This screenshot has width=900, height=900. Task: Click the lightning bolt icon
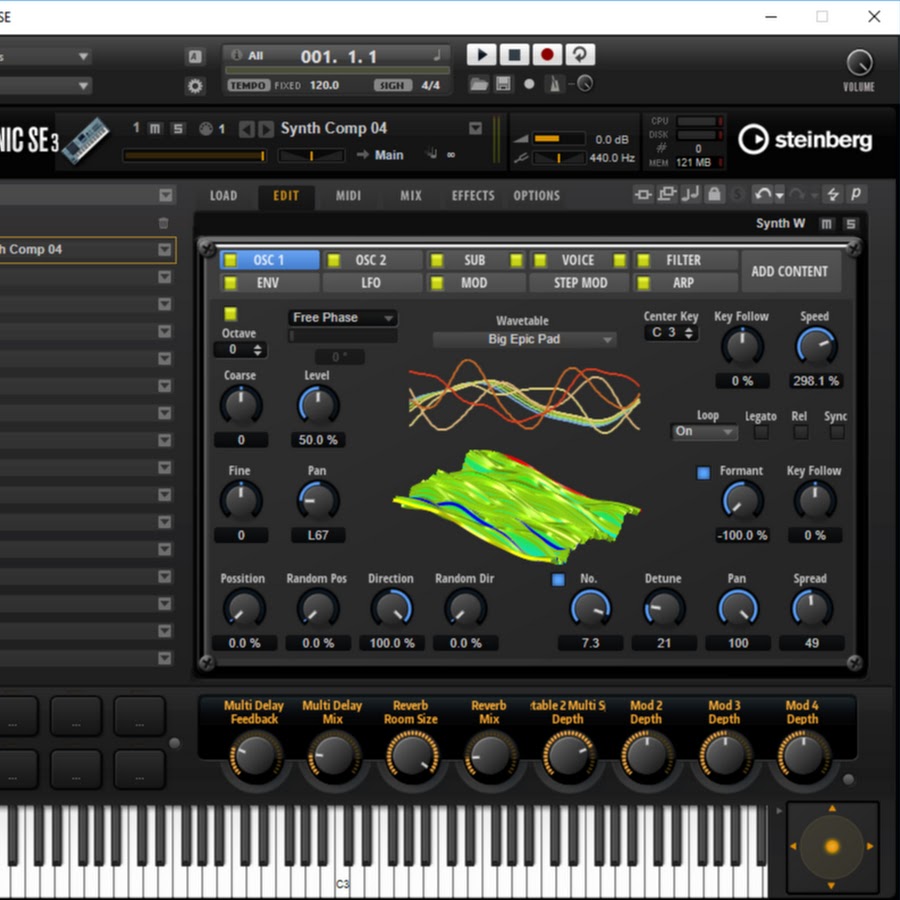(x=832, y=194)
